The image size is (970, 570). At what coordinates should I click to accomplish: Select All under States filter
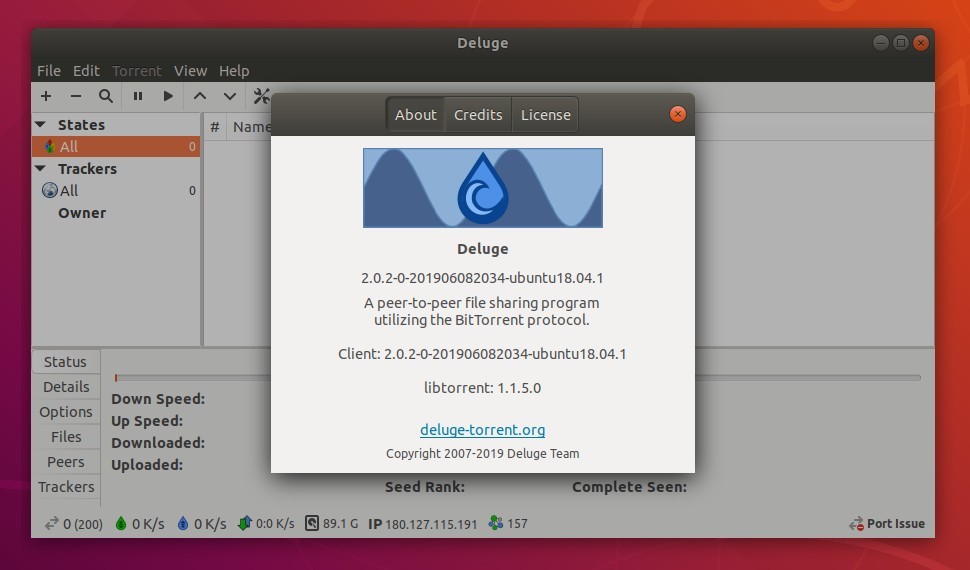pos(116,147)
